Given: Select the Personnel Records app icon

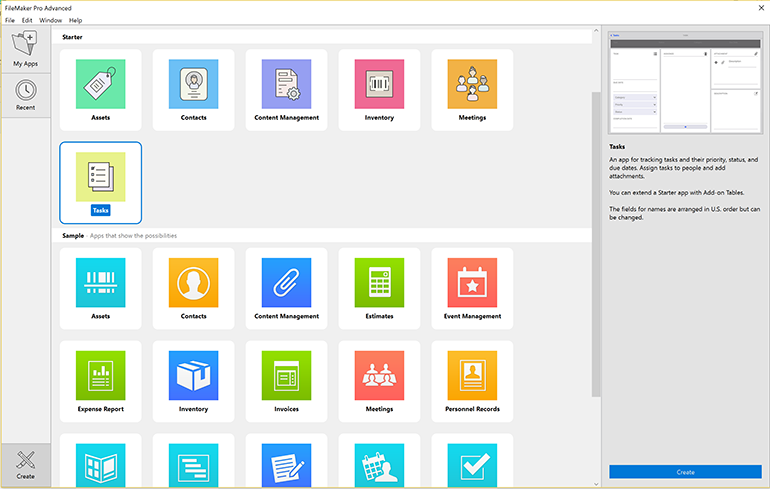Looking at the screenshot, I should (472, 376).
